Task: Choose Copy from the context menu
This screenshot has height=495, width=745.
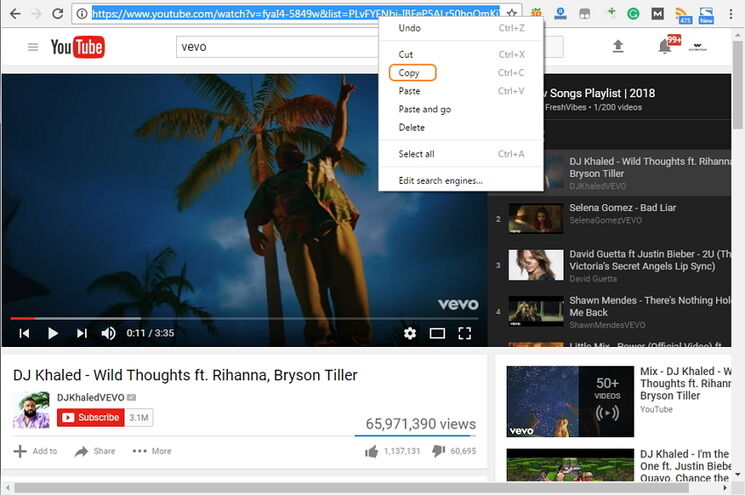Action: (461, 73)
